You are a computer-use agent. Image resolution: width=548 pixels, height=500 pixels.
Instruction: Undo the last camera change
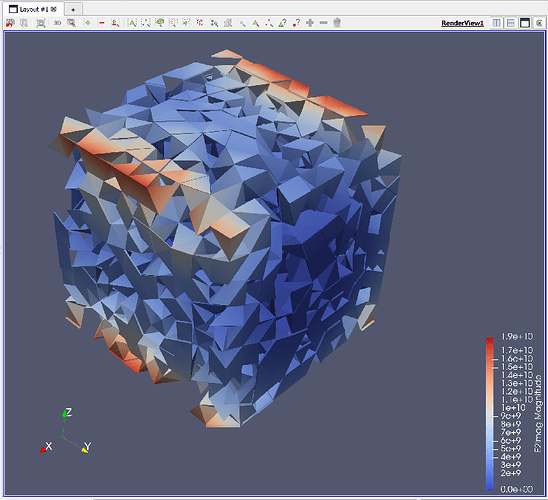coord(10,23)
